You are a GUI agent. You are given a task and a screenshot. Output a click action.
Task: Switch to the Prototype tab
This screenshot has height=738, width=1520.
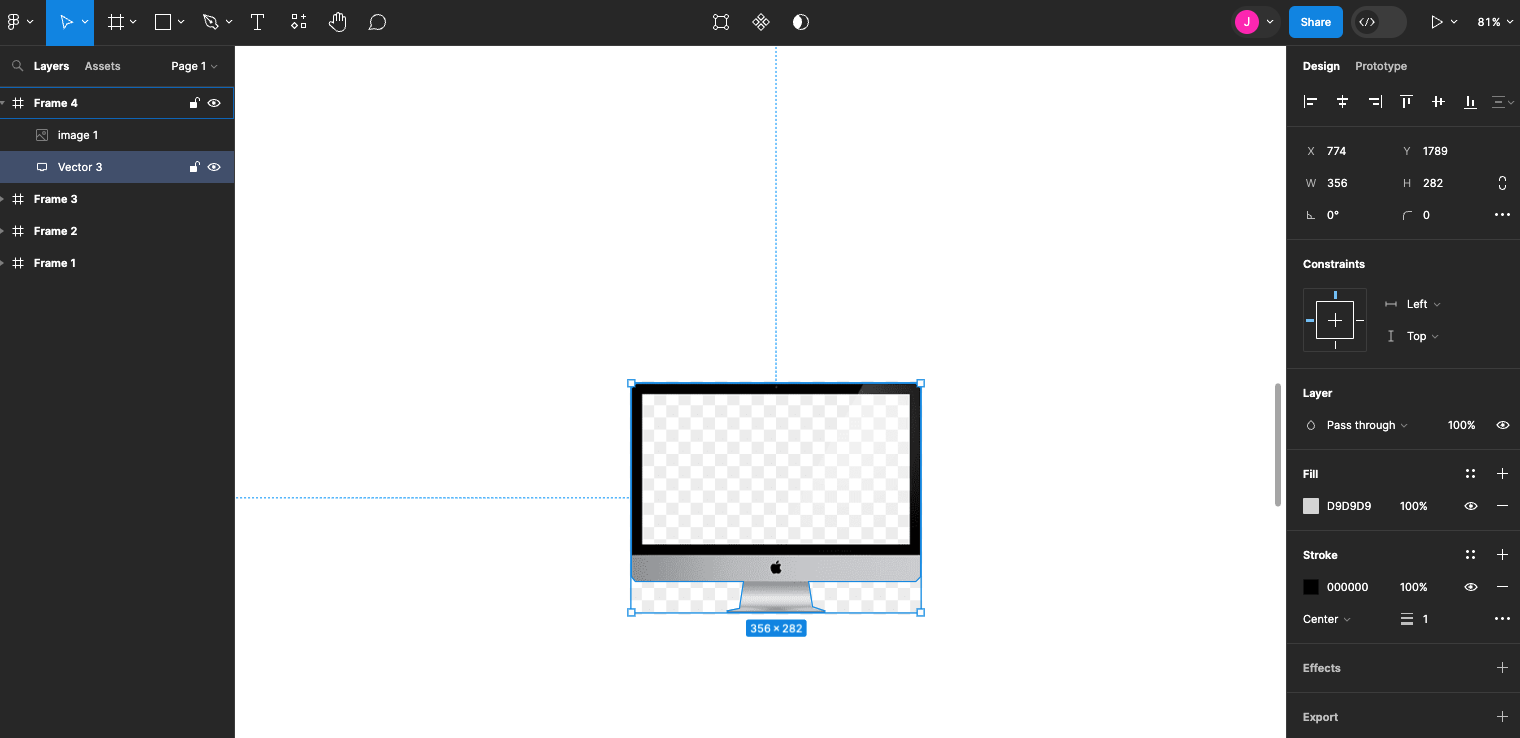[x=1381, y=66]
